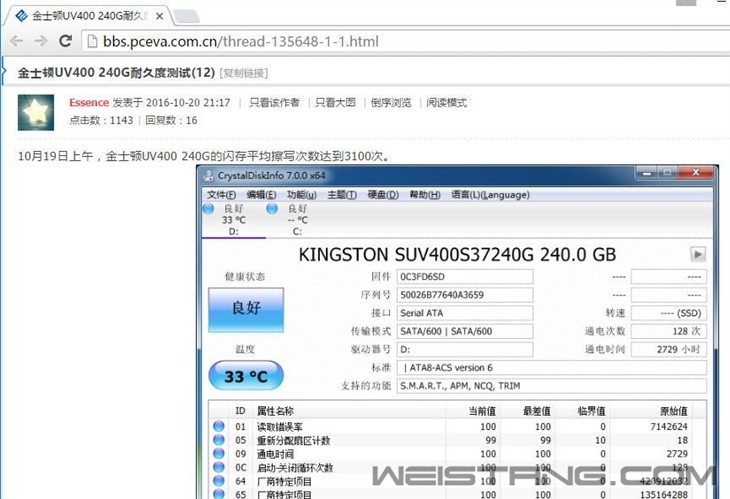Click 阅读模式 link
The width and height of the screenshot is (730, 499).
446,102
